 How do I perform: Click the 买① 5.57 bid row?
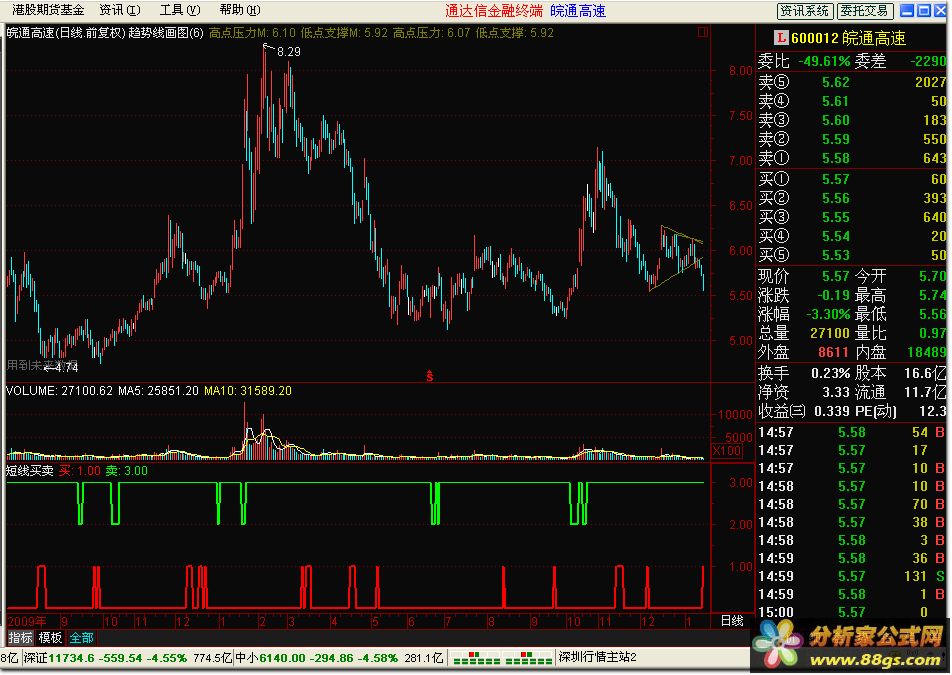click(852, 179)
